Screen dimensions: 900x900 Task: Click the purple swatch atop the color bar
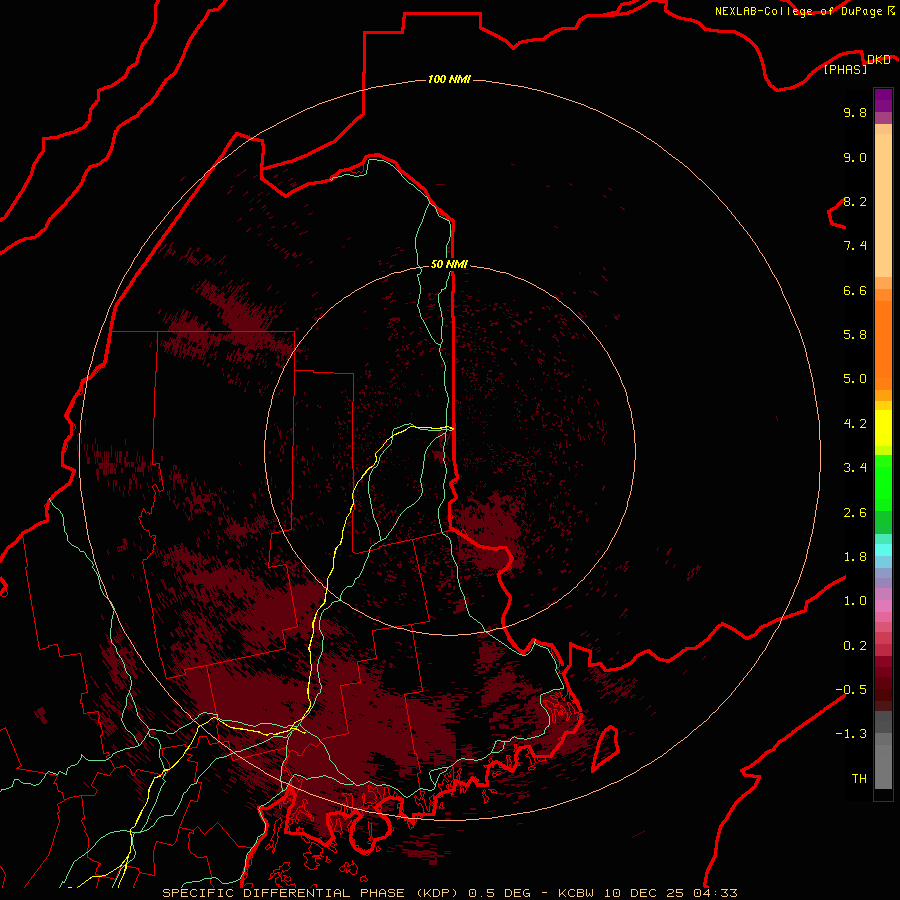click(x=883, y=100)
